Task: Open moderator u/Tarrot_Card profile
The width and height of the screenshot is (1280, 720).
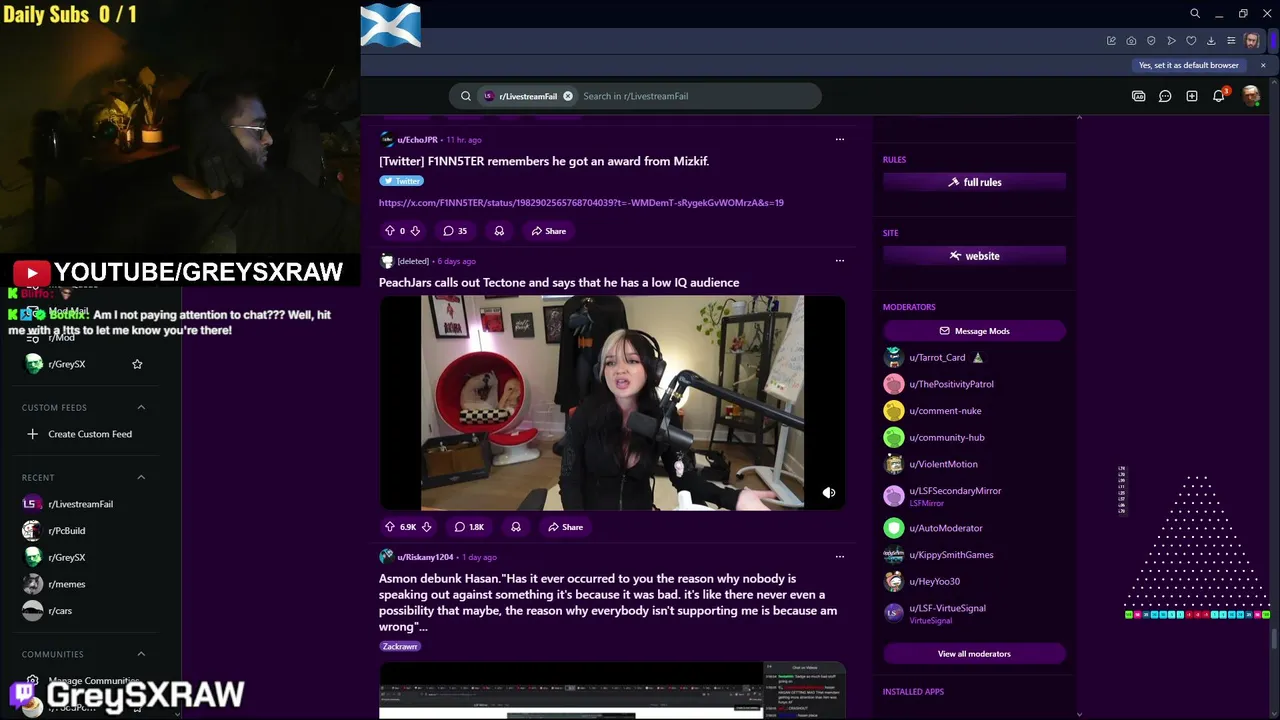Action: pyautogui.click(x=937, y=358)
